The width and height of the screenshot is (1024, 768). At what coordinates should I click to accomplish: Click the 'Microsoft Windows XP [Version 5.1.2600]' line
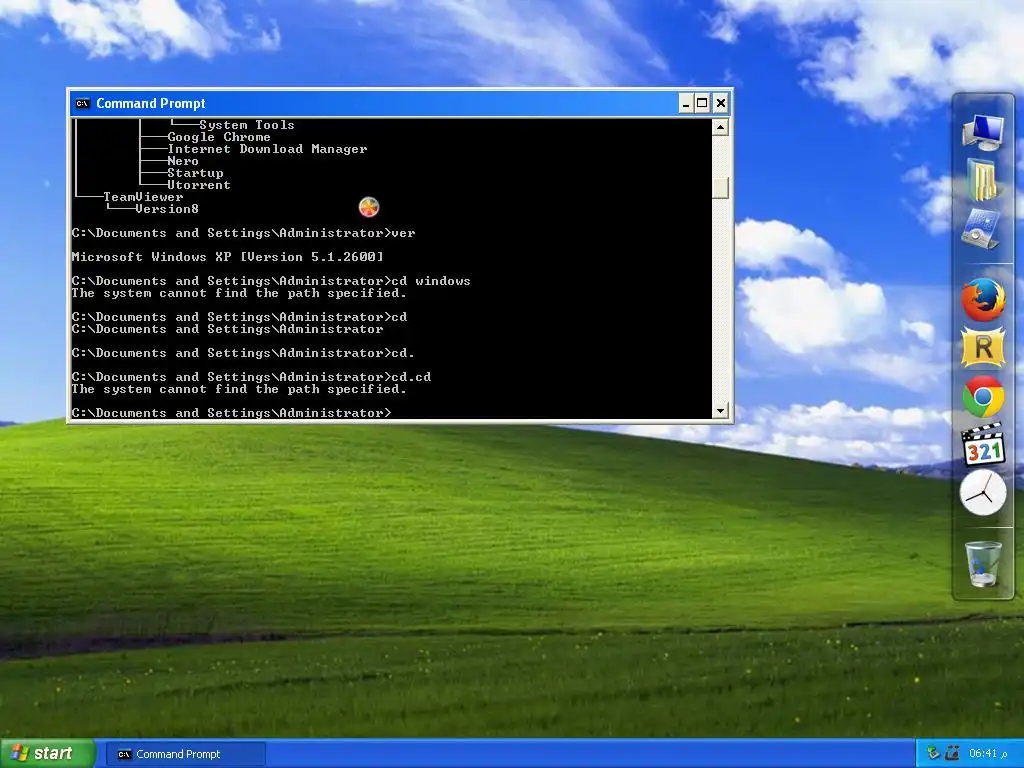tap(228, 257)
